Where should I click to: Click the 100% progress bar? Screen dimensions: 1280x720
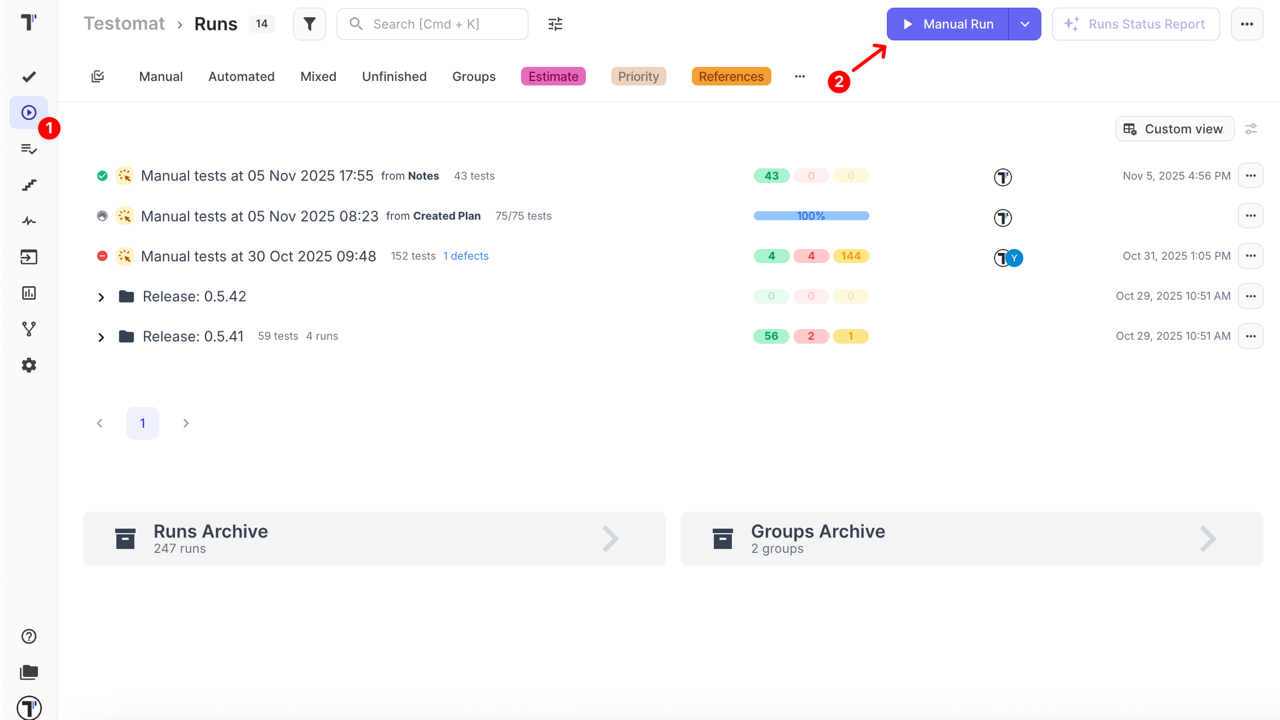[811, 216]
